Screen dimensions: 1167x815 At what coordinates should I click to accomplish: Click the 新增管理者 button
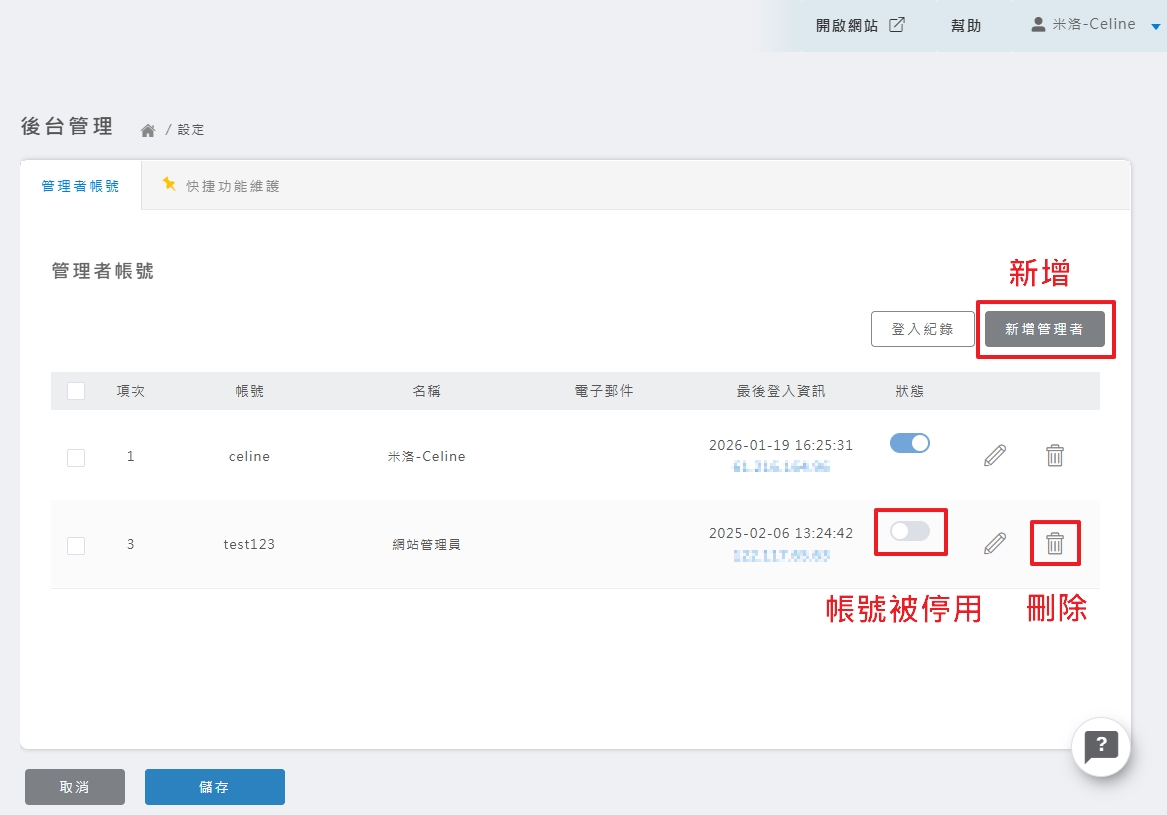pos(1044,329)
